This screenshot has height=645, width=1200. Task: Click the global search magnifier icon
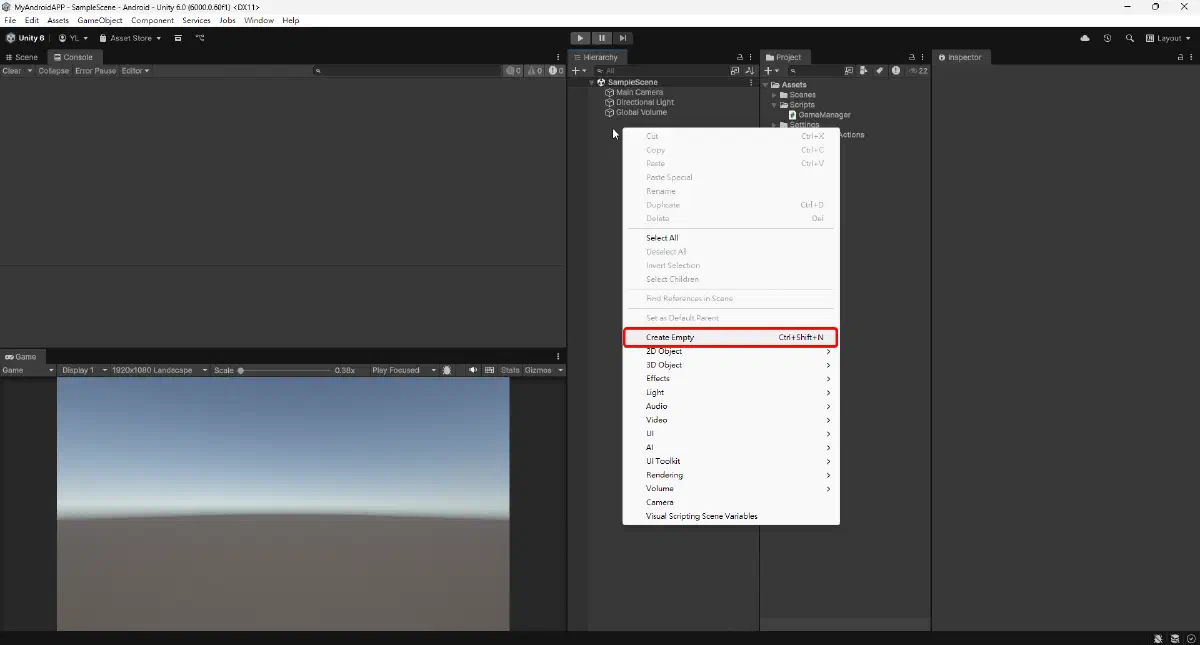click(x=1130, y=38)
